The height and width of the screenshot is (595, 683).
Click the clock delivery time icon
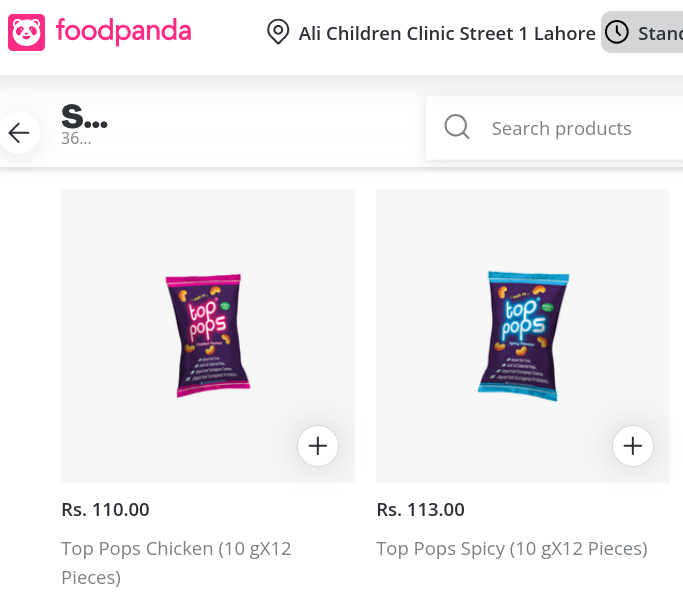click(618, 33)
